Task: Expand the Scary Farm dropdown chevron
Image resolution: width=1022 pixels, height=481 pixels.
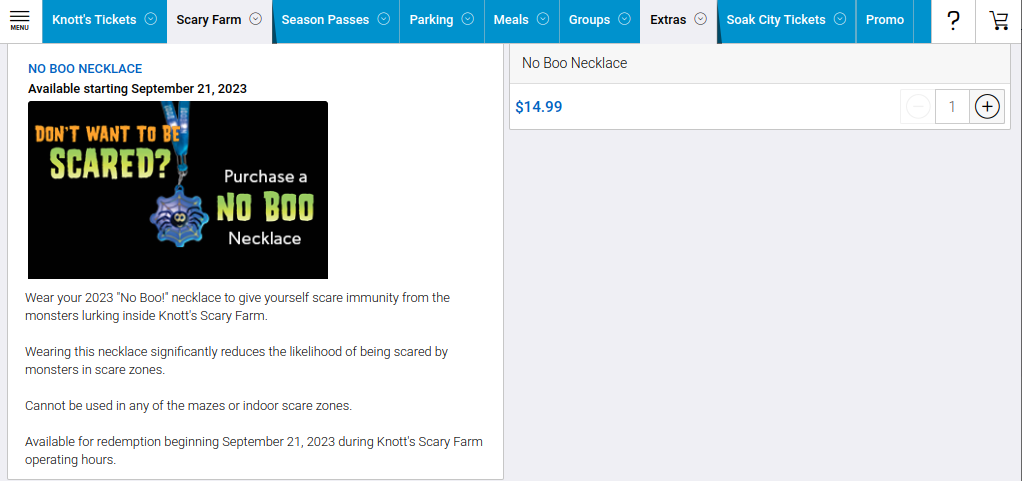Action: pyautogui.click(x=255, y=19)
